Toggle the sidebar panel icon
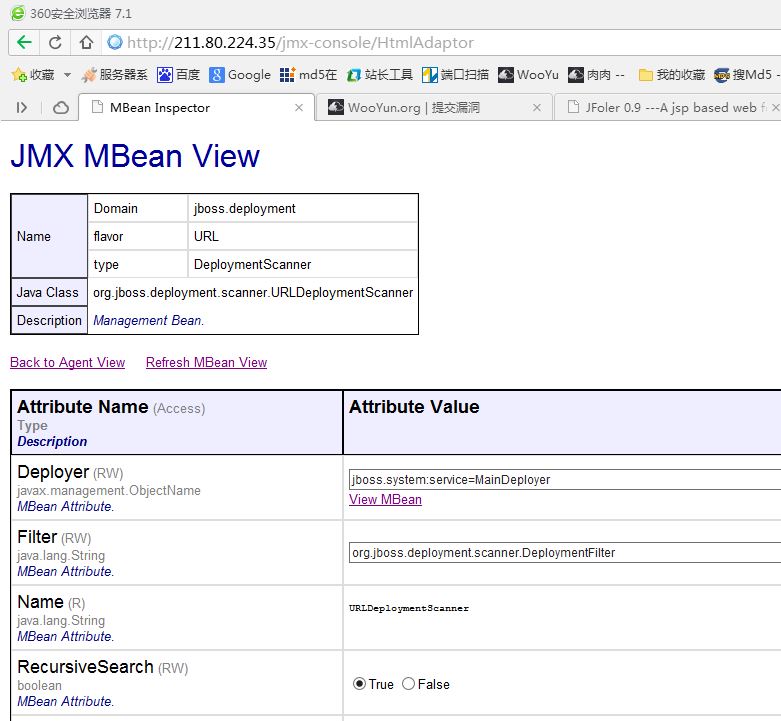781x721 pixels. [x=21, y=108]
